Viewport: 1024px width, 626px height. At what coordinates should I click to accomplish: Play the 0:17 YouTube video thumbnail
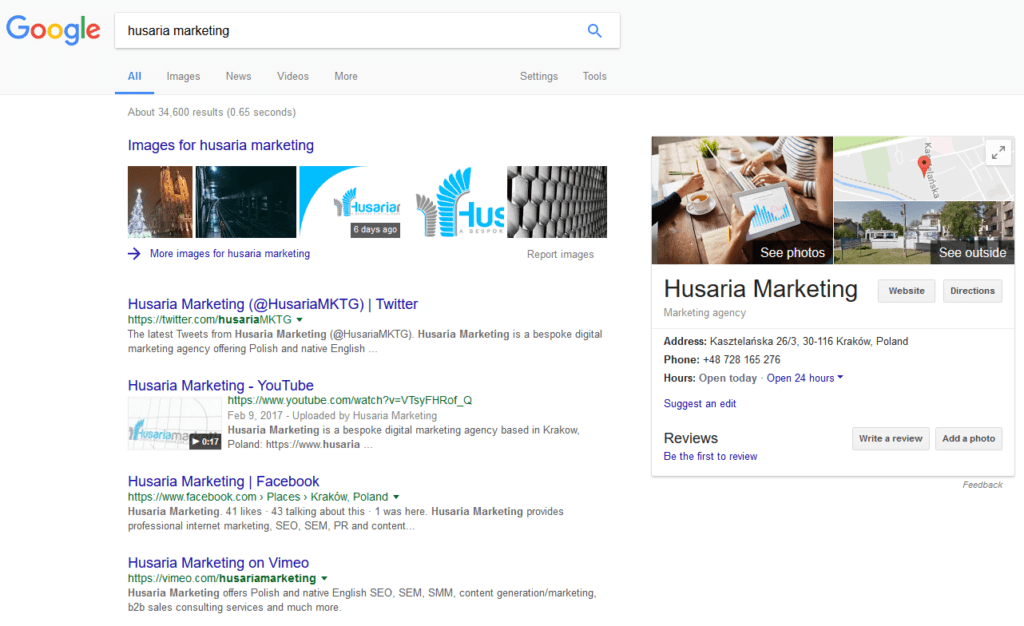tap(174, 424)
